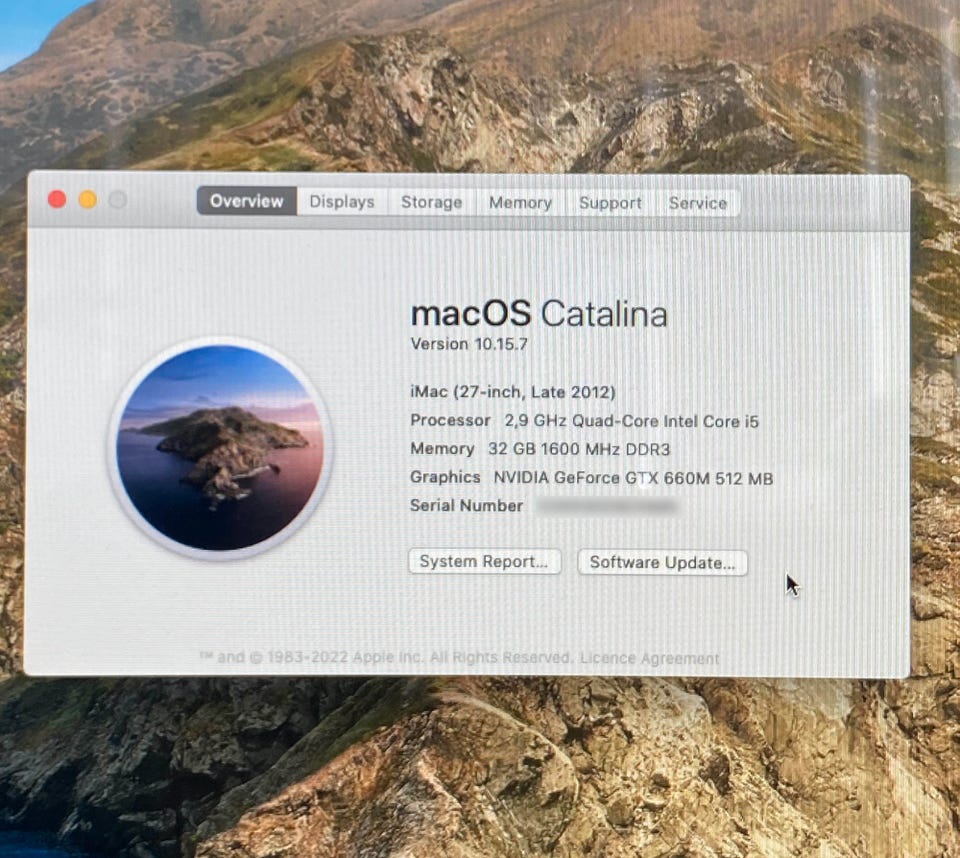Select the Memory tab

pyautogui.click(x=520, y=203)
